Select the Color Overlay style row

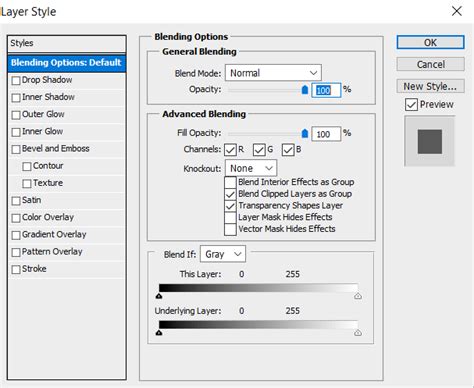66,218
